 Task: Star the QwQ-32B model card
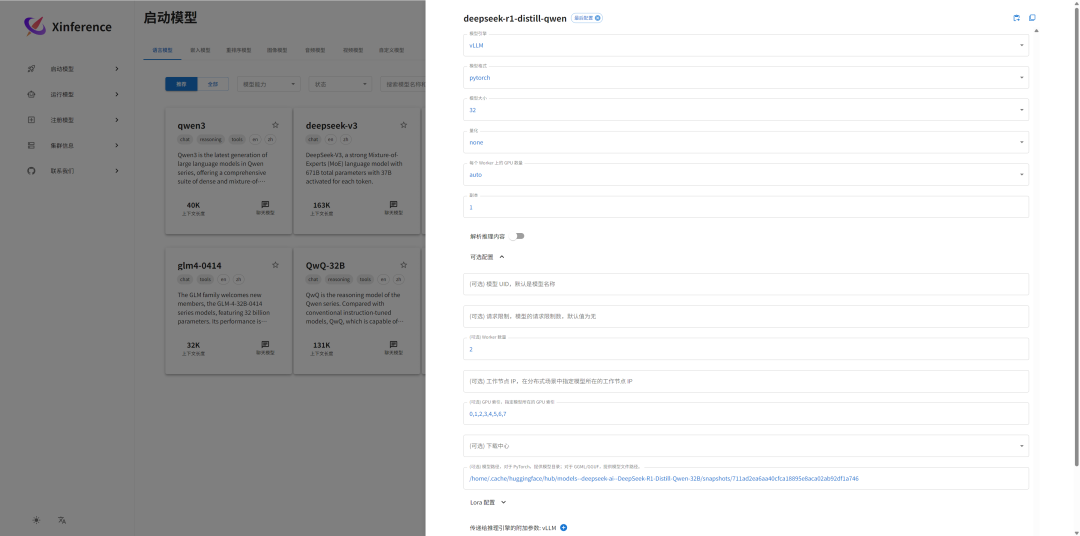point(404,265)
